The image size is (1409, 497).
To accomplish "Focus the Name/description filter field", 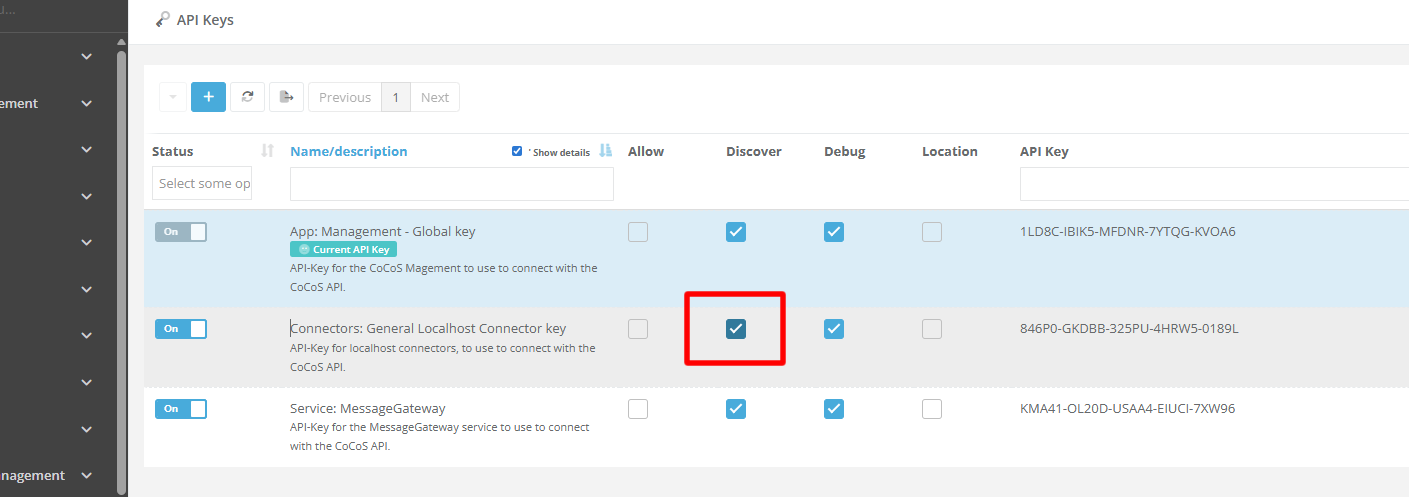I will click(452, 184).
